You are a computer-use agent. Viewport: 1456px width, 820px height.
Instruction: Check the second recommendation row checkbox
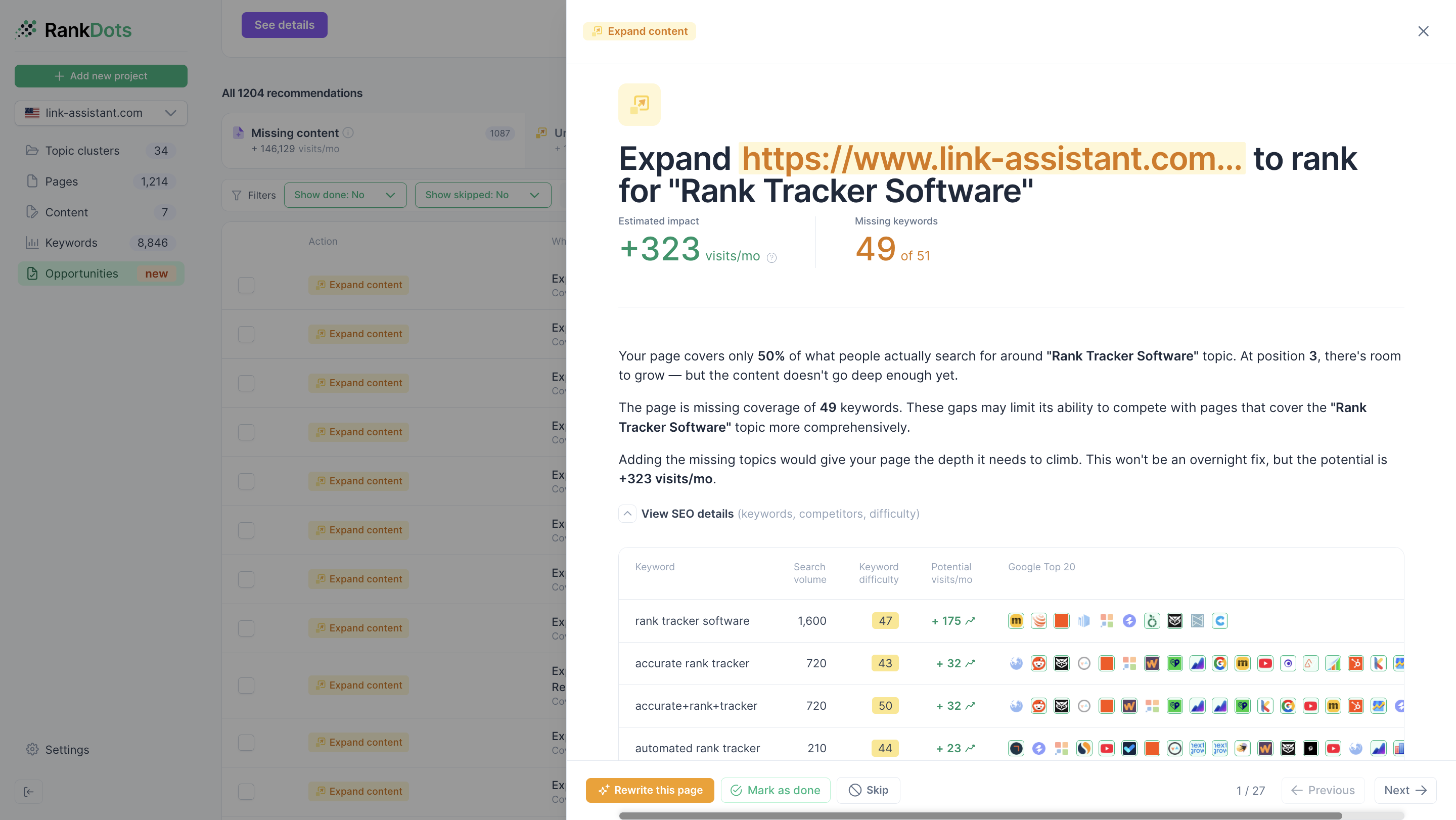pos(246,334)
